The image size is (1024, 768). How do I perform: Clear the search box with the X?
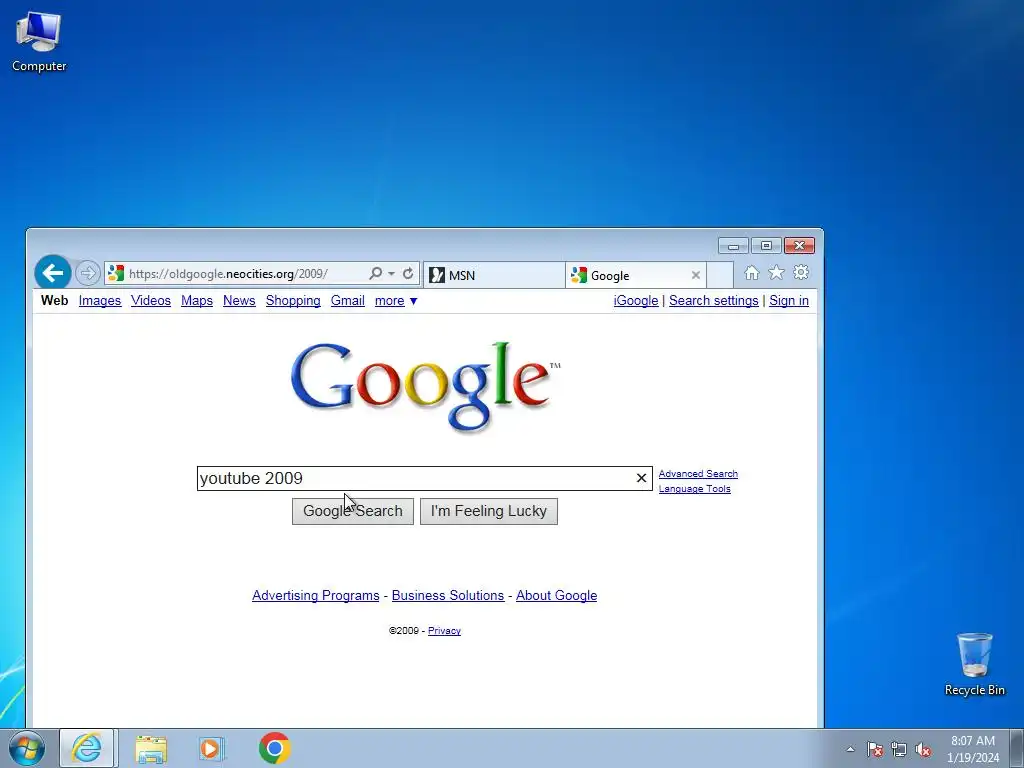pyautogui.click(x=641, y=478)
